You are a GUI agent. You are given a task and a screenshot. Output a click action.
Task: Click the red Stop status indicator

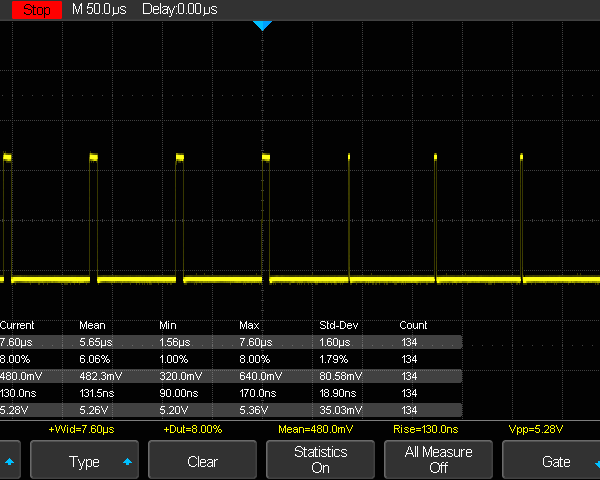pos(36,9)
